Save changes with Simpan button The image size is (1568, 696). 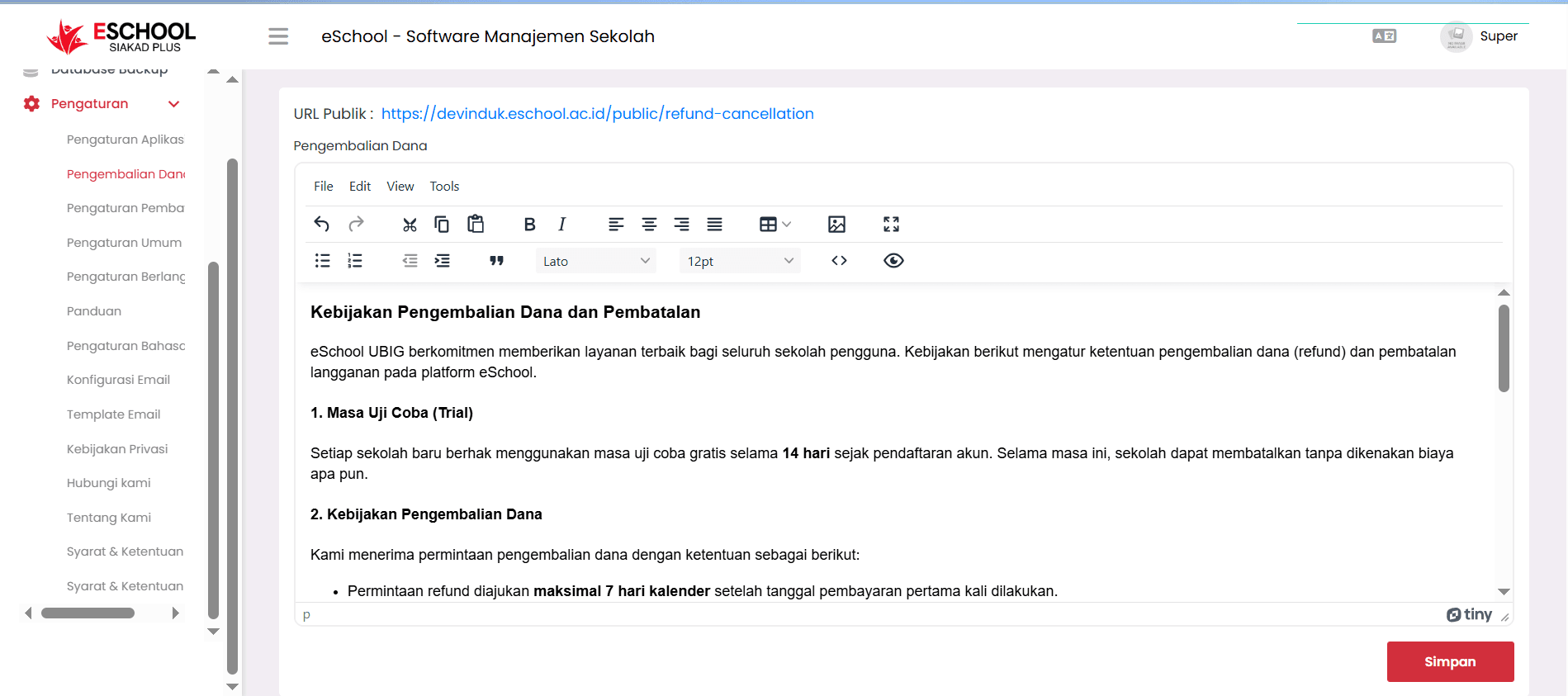pyautogui.click(x=1450, y=661)
